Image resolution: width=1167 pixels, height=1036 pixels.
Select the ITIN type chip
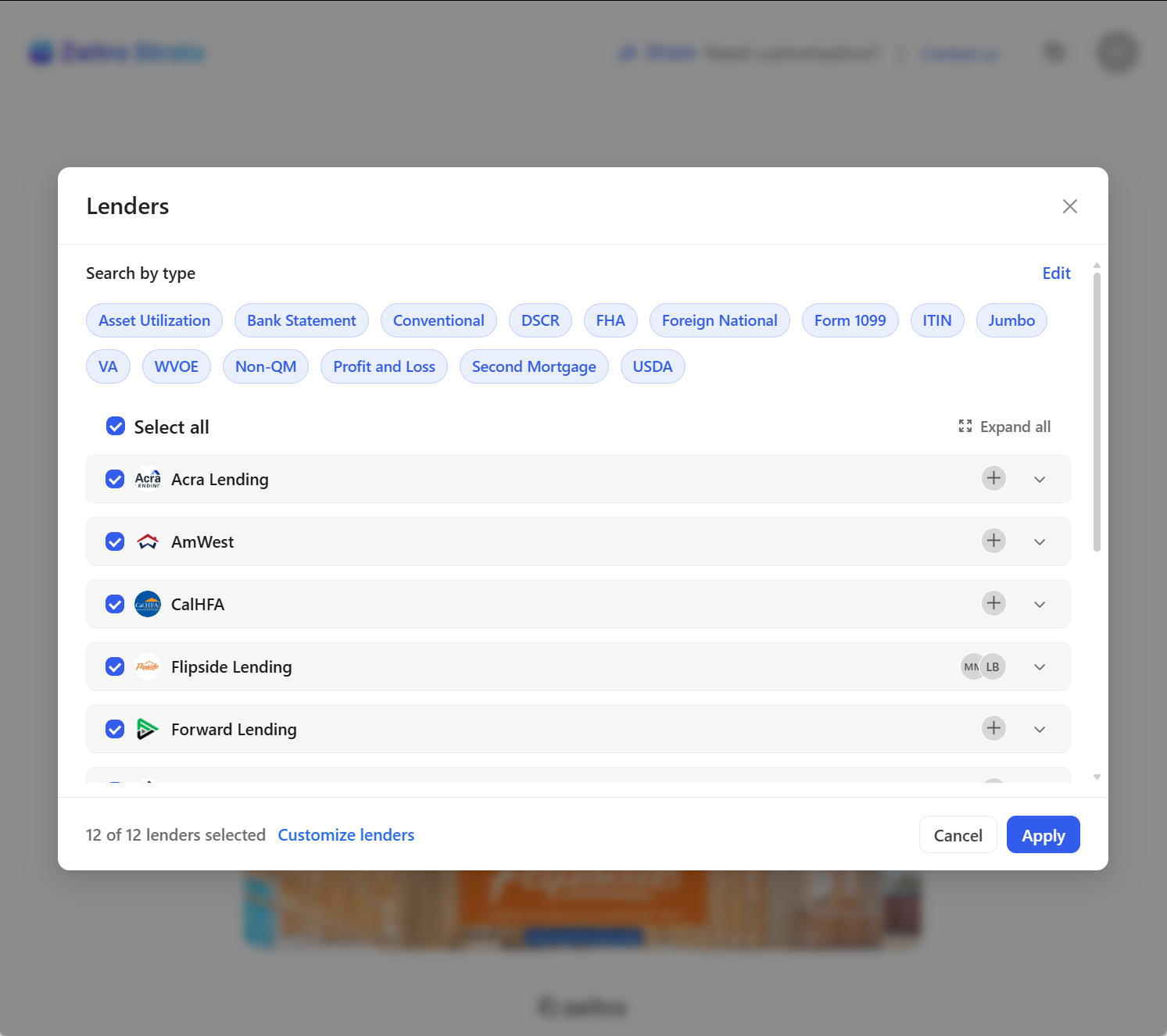(937, 320)
